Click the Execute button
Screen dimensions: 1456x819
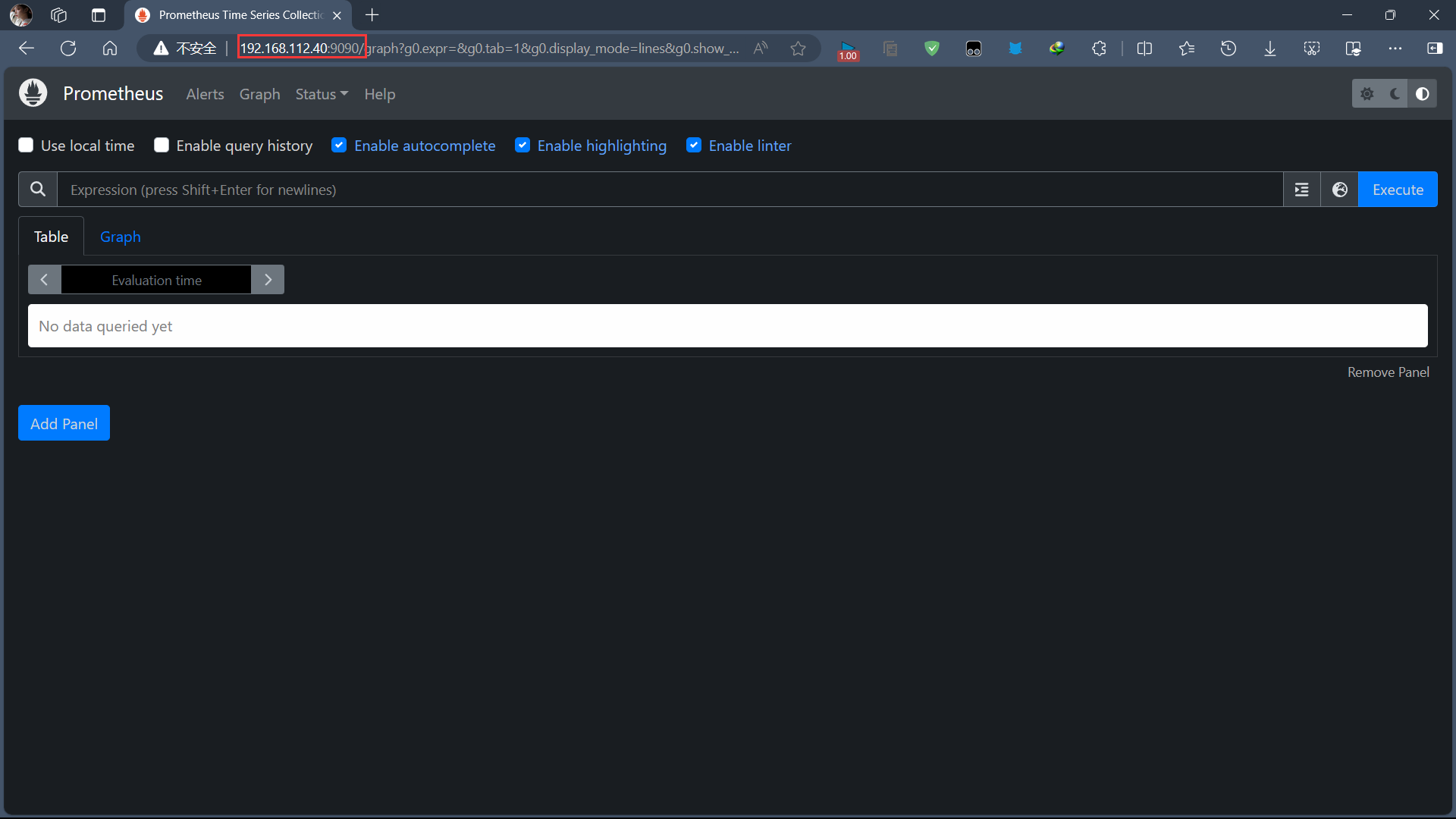[x=1398, y=190]
